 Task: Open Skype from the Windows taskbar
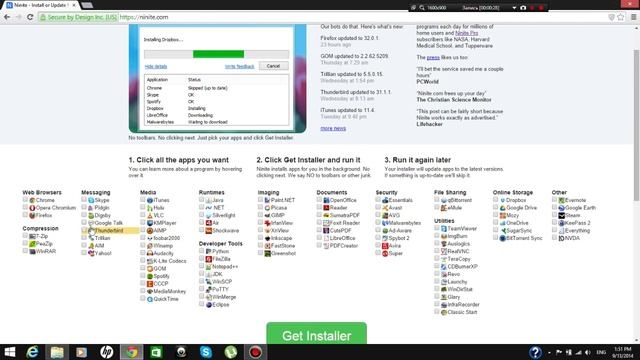(x=206, y=352)
